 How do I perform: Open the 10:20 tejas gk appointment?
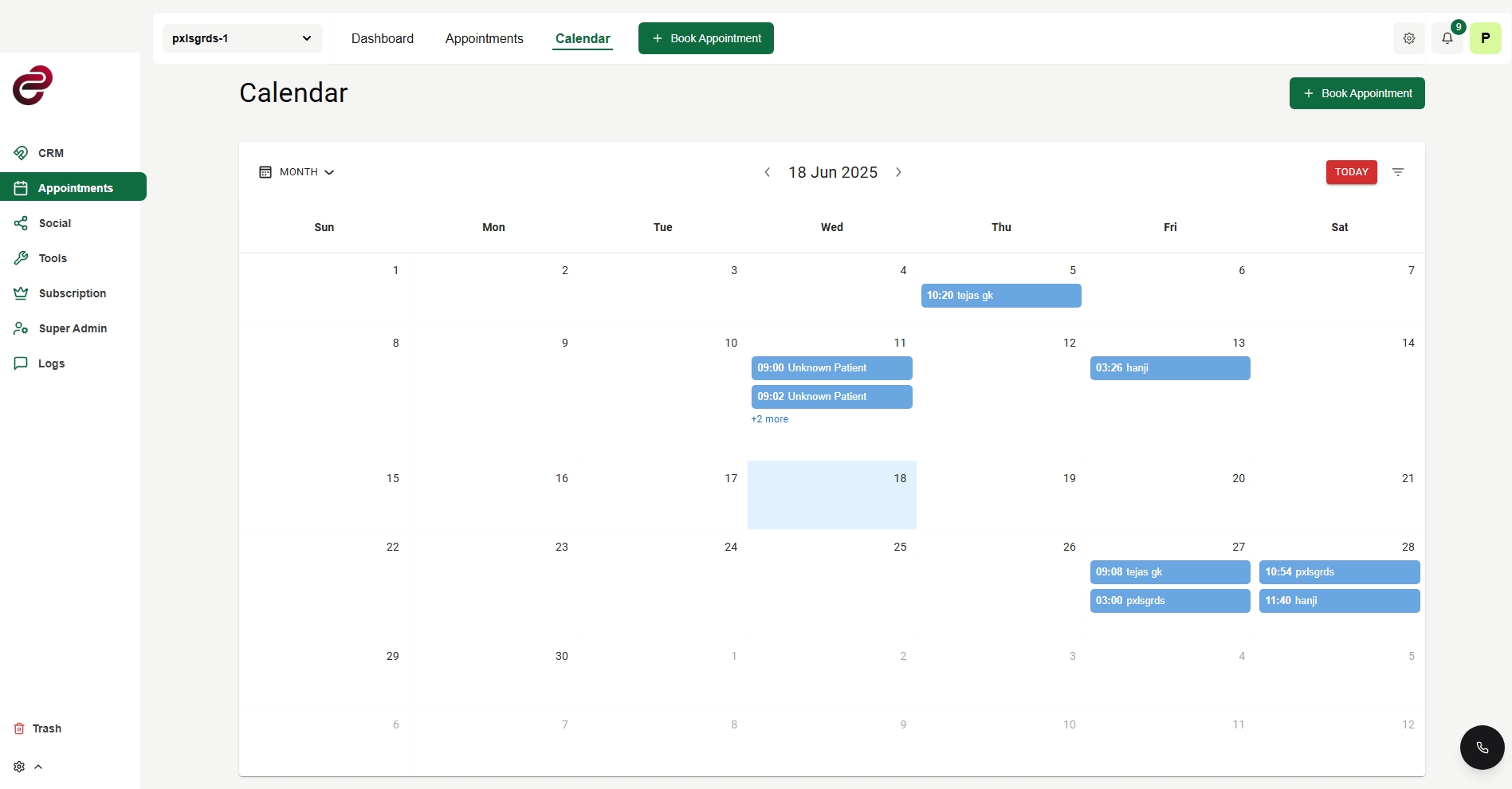[1001, 296]
